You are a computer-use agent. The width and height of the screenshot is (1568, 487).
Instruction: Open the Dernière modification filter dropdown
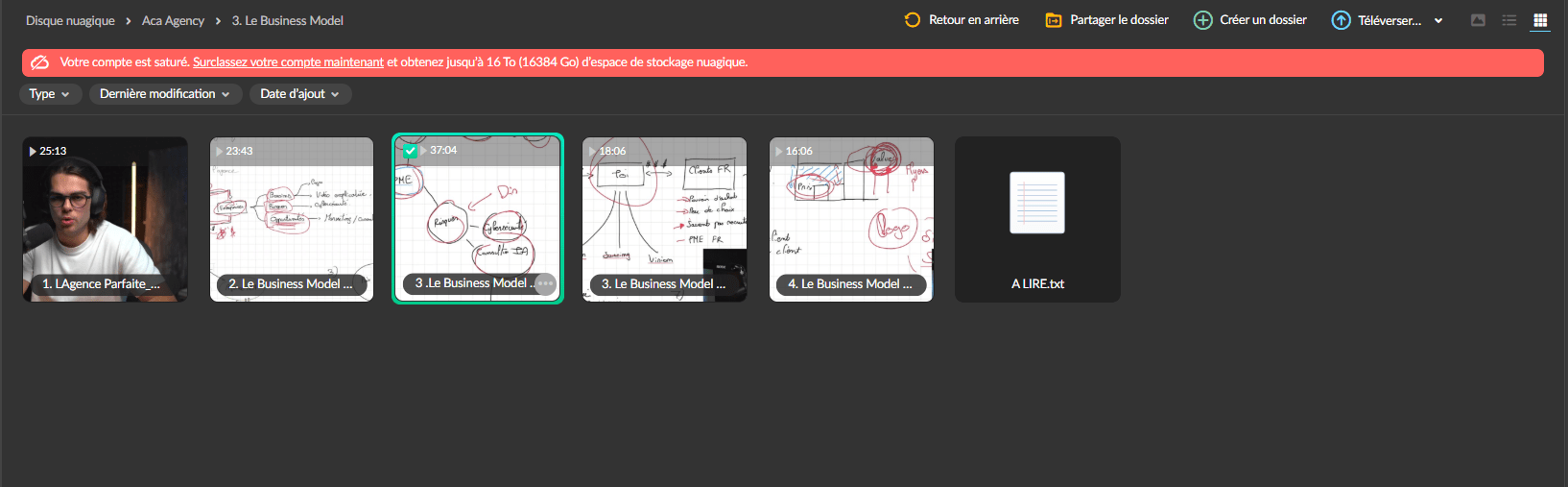click(x=165, y=94)
